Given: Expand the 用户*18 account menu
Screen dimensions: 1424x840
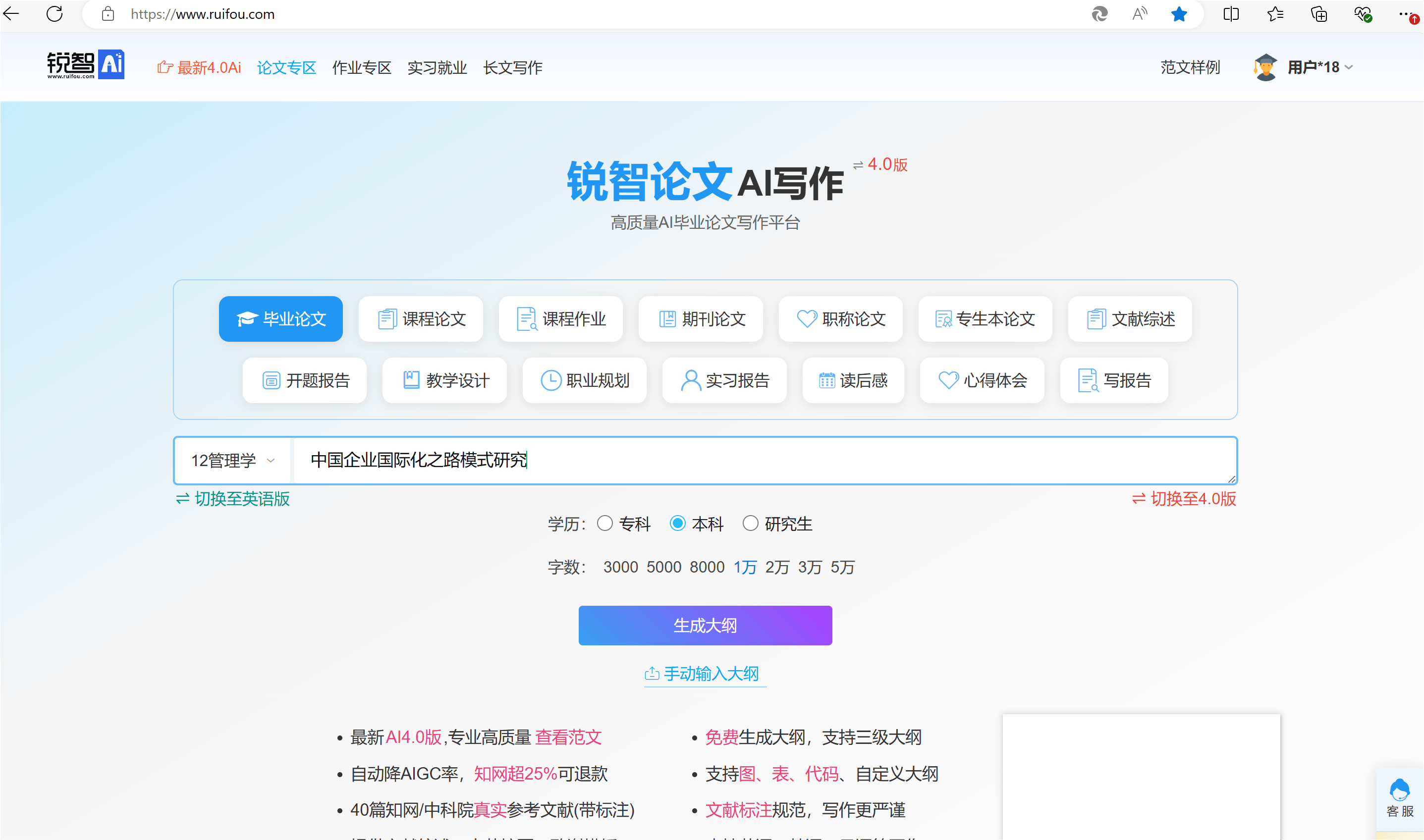Looking at the screenshot, I should click(1313, 67).
